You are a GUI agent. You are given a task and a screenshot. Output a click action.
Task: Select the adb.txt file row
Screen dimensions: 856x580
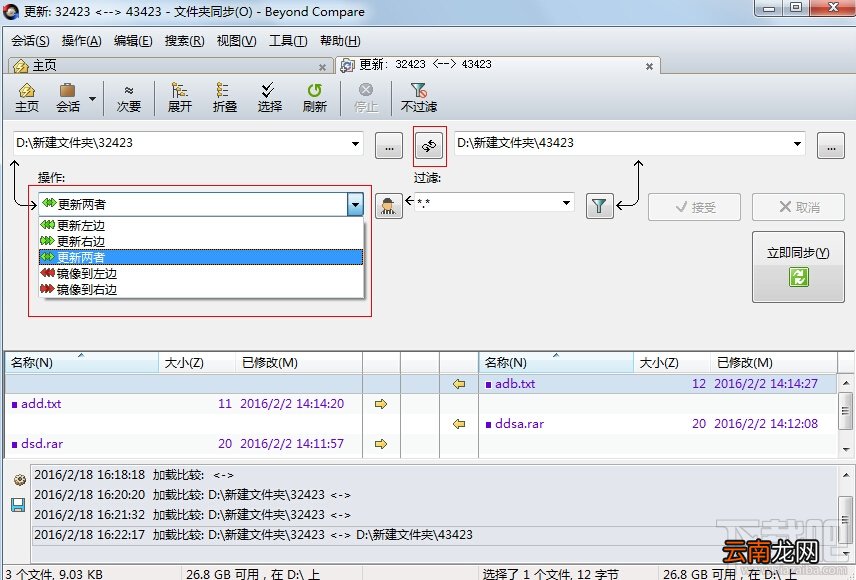(658, 384)
